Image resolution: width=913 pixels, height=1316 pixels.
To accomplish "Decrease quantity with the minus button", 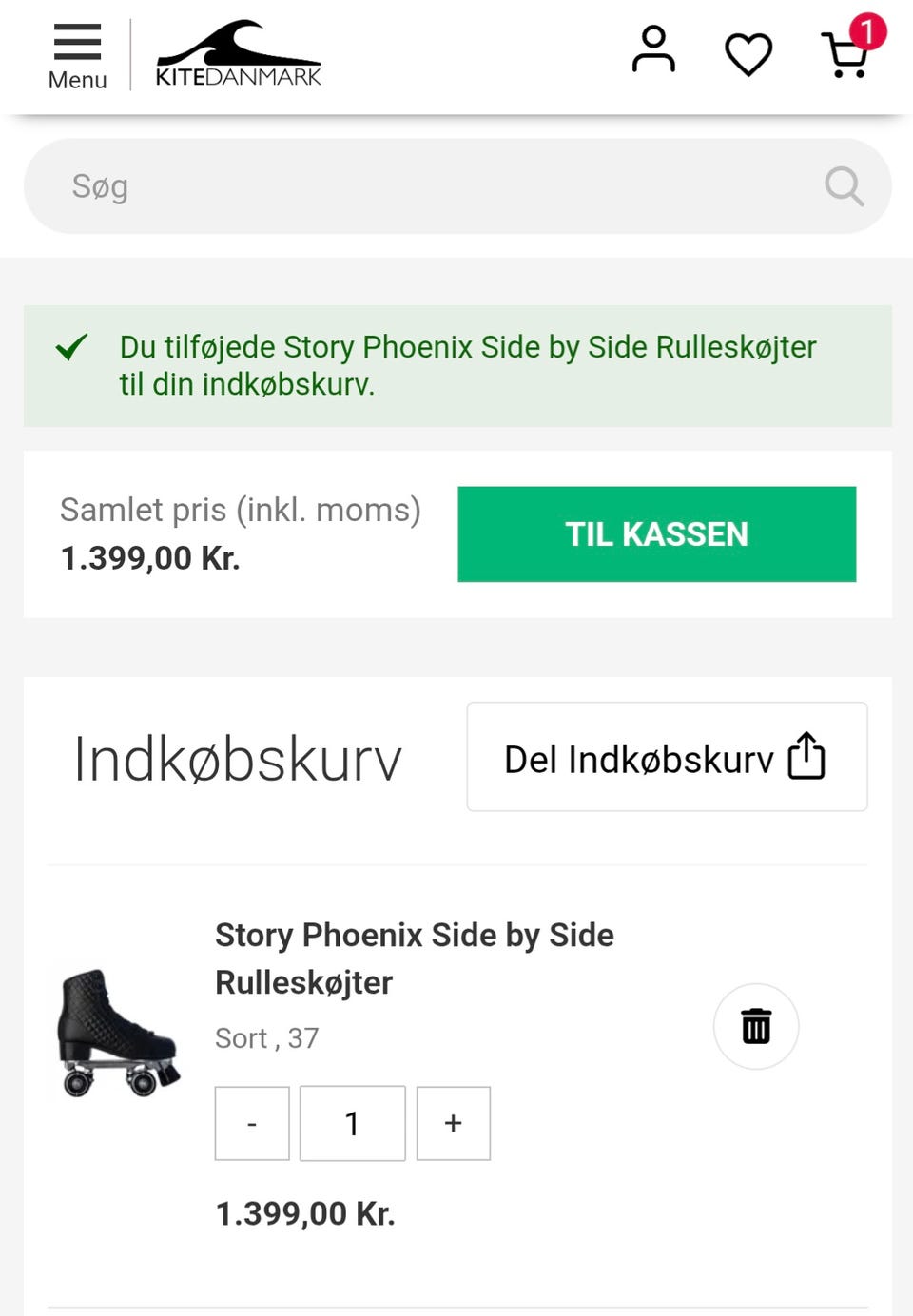I will click(x=252, y=1123).
